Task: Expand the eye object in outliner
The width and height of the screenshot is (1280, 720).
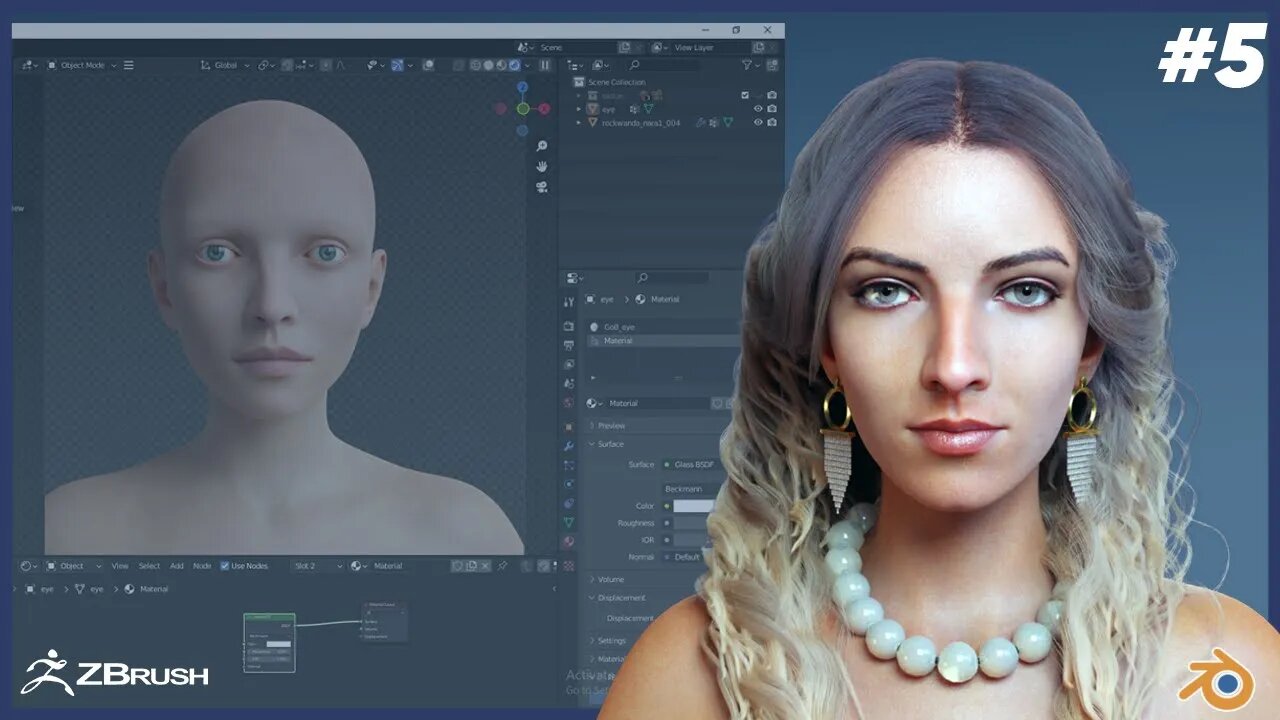Action: point(578,109)
